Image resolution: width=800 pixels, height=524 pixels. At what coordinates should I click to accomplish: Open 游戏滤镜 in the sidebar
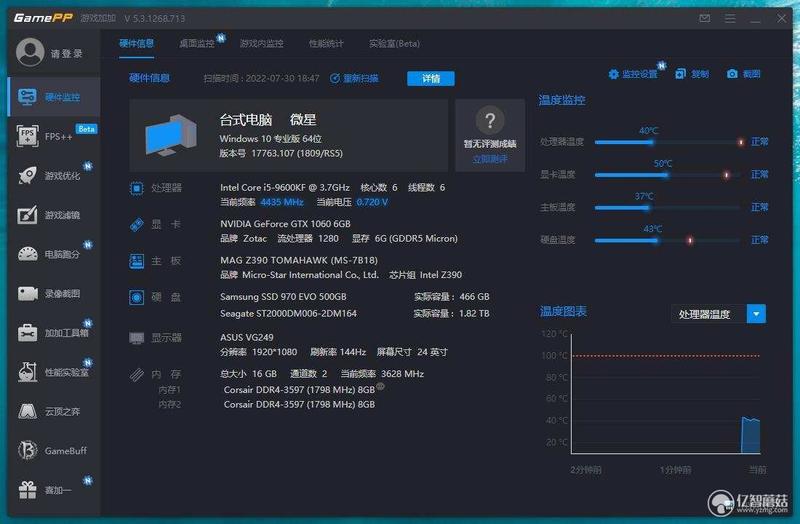click(54, 215)
